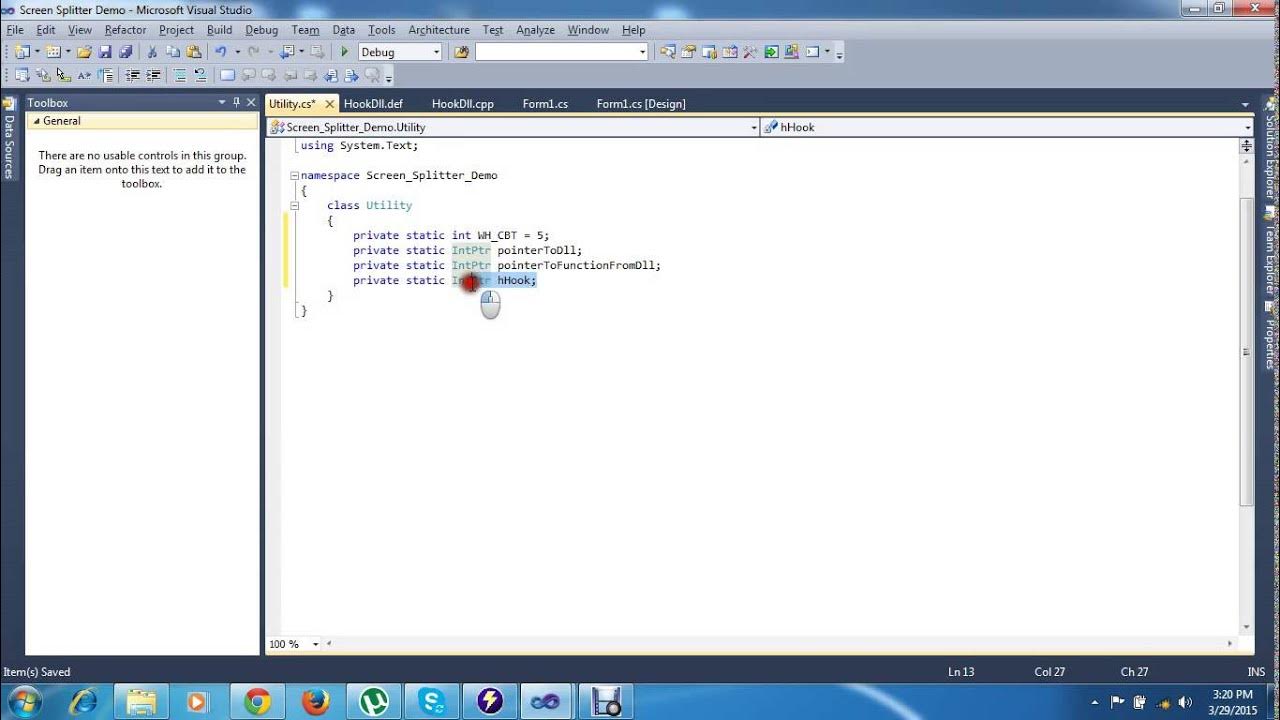Click the Start Page green arrow icon

click(771, 52)
